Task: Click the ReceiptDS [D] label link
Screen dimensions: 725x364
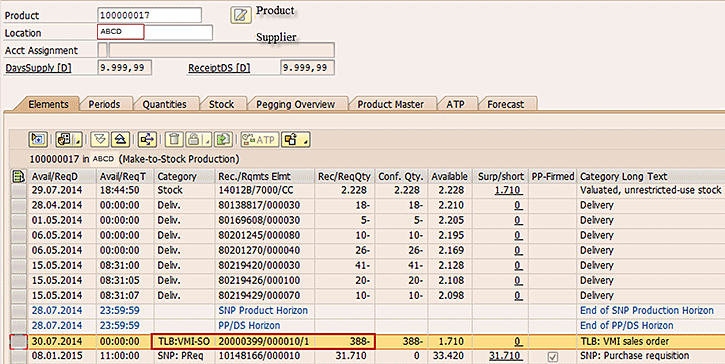Action: 219,68
